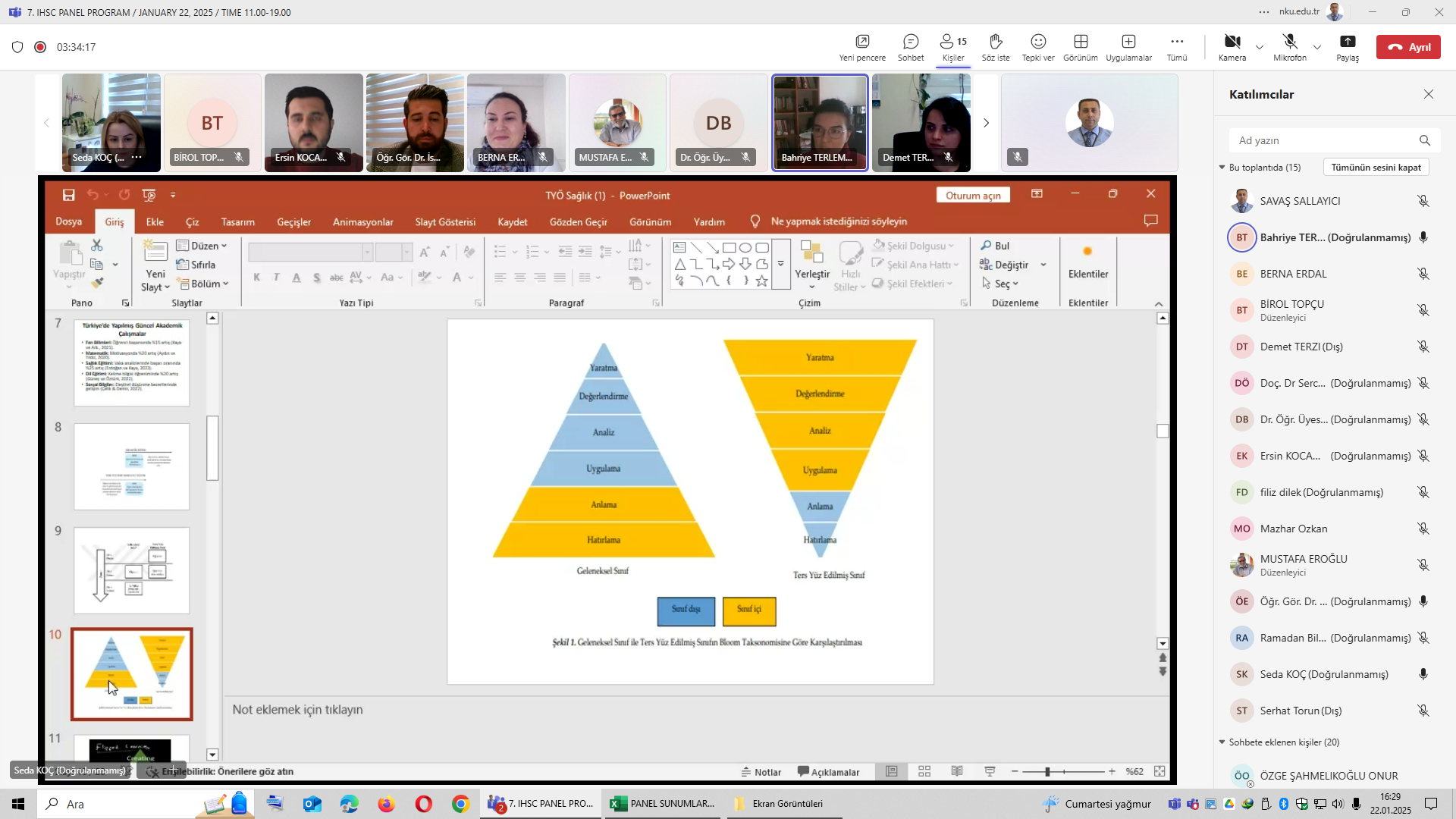Open Teams chat (Sohbet) panel
This screenshot has width=1456, height=819.
click(x=911, y=47)
